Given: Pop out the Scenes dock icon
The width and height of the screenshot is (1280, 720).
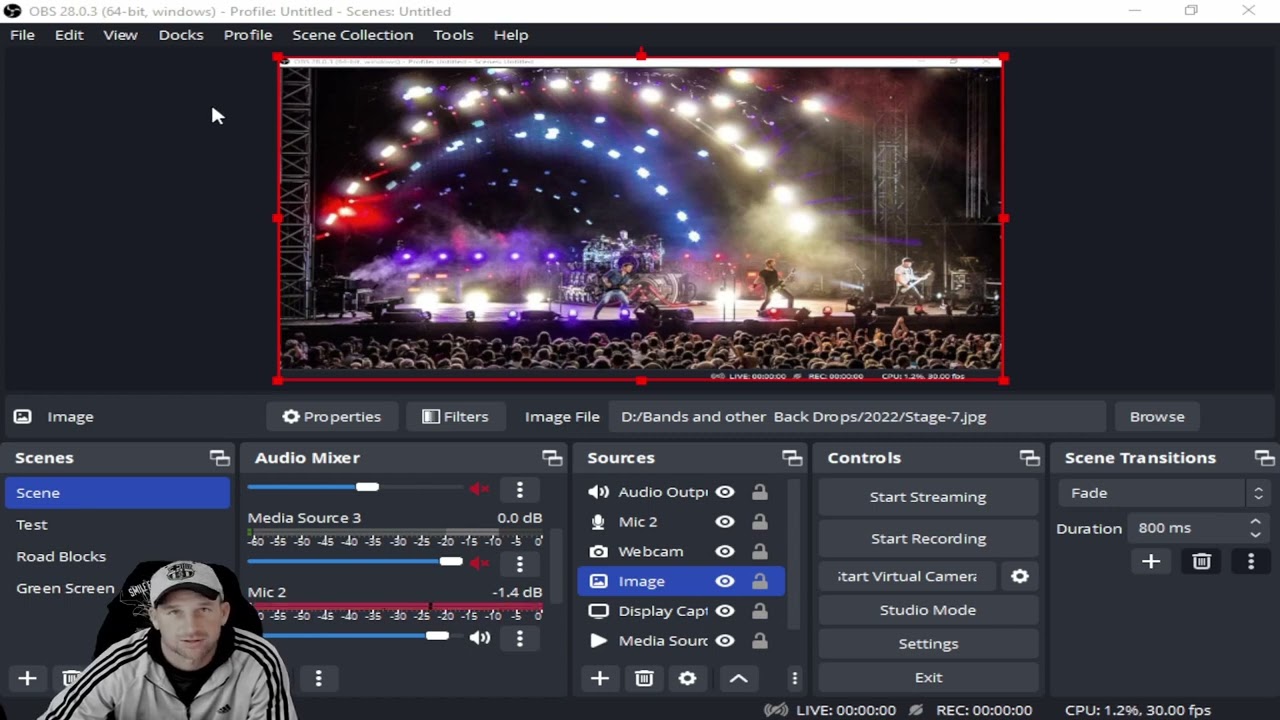Looking at the screenshot, I should (x=219, y=458).
